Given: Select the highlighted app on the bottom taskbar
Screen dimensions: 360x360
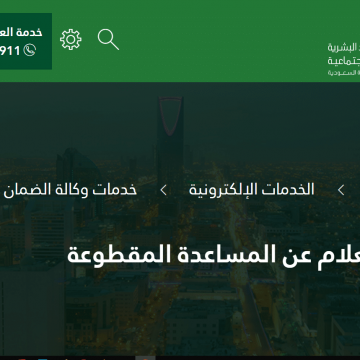Looking at the screenshot, I should [x=146, y=358].
